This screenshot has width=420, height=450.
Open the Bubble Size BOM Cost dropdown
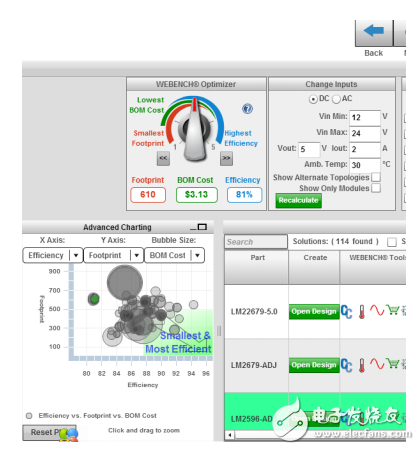click(x=174, y=255)
